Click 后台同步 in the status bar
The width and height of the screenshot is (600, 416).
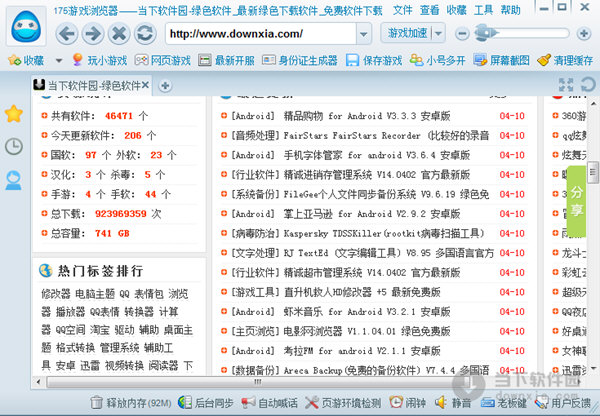206,402
